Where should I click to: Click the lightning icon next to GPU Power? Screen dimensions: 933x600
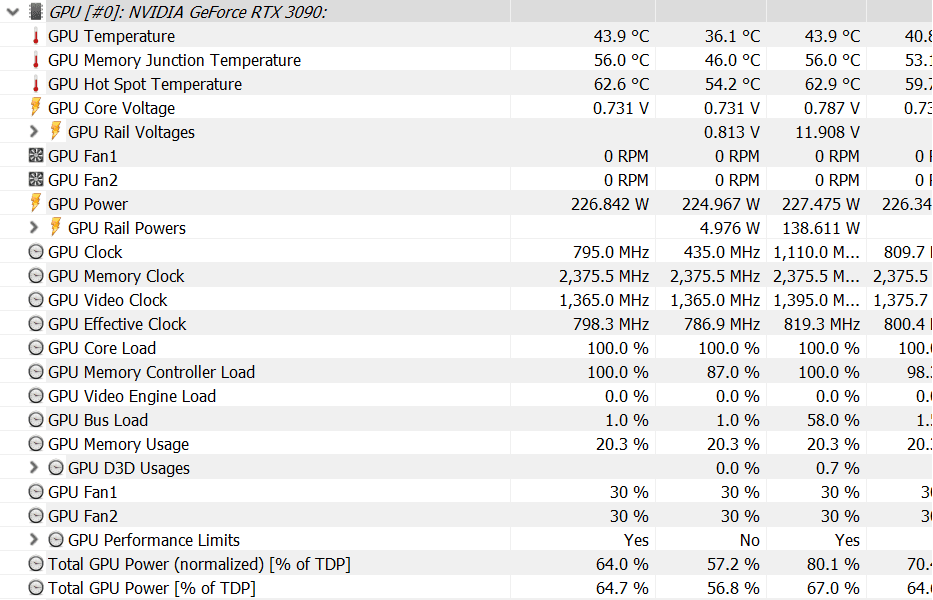tap(36, 204)
